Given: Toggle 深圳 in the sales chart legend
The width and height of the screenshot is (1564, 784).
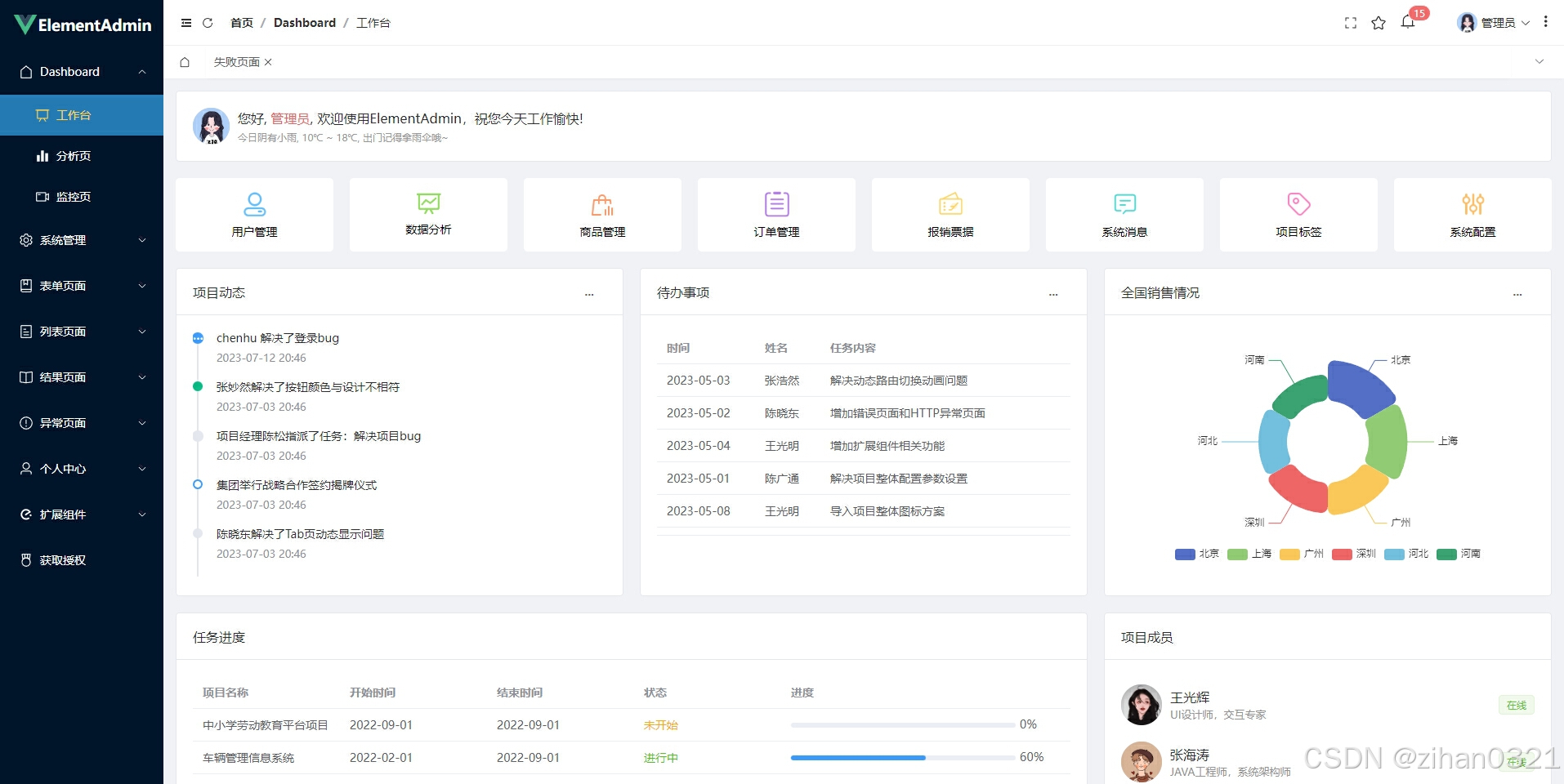Looking at the screenshot, I should click(x=1352, y=554).
